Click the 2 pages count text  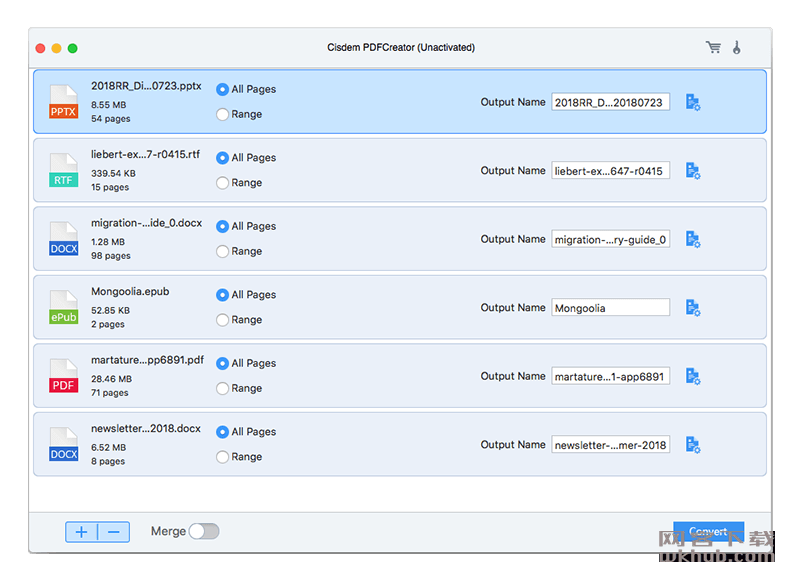tap(108, 324)
